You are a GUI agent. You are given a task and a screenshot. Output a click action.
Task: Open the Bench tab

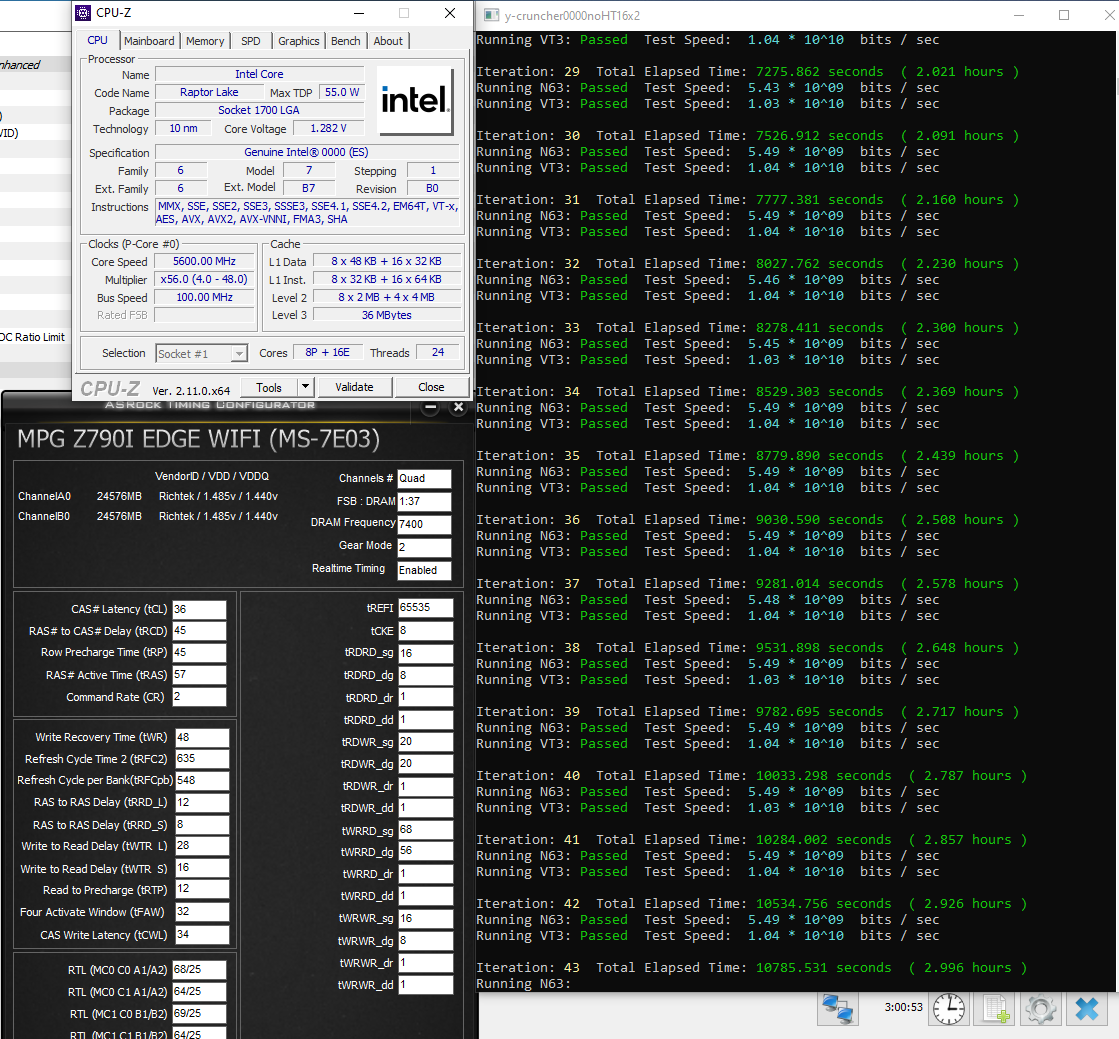tap(345, 41)
